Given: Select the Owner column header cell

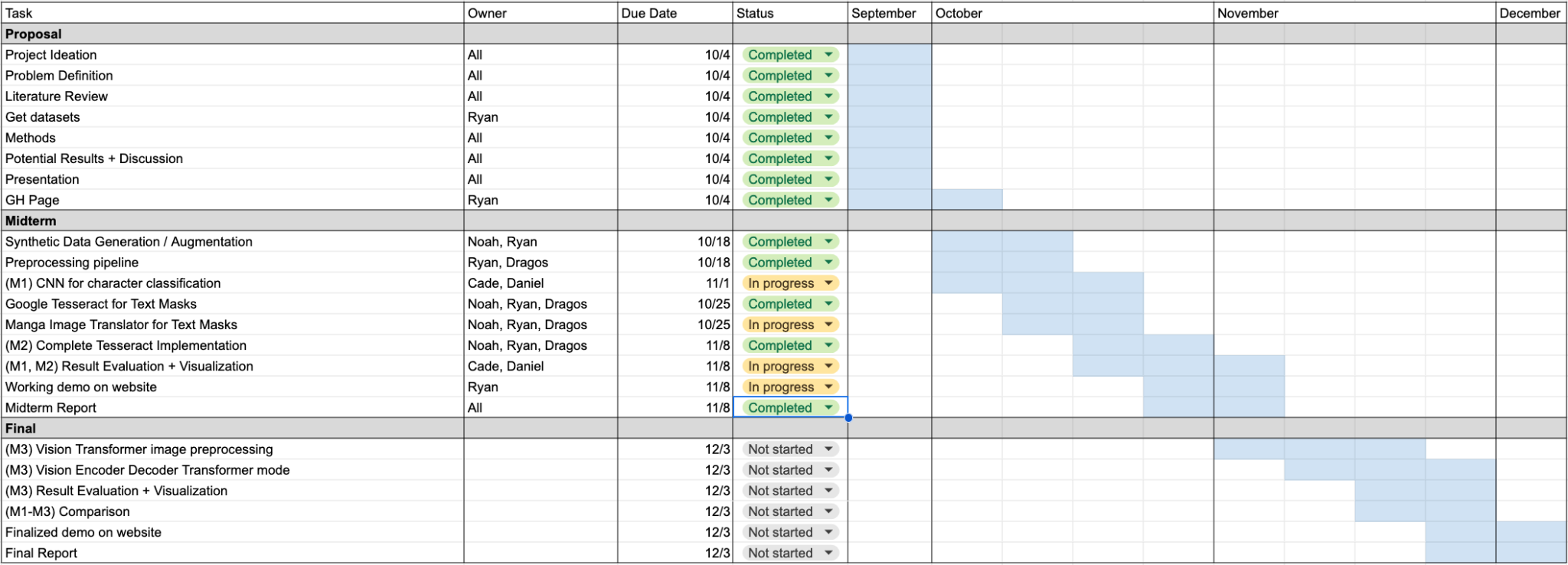Looking at the screenshot, I should point(541,13).
